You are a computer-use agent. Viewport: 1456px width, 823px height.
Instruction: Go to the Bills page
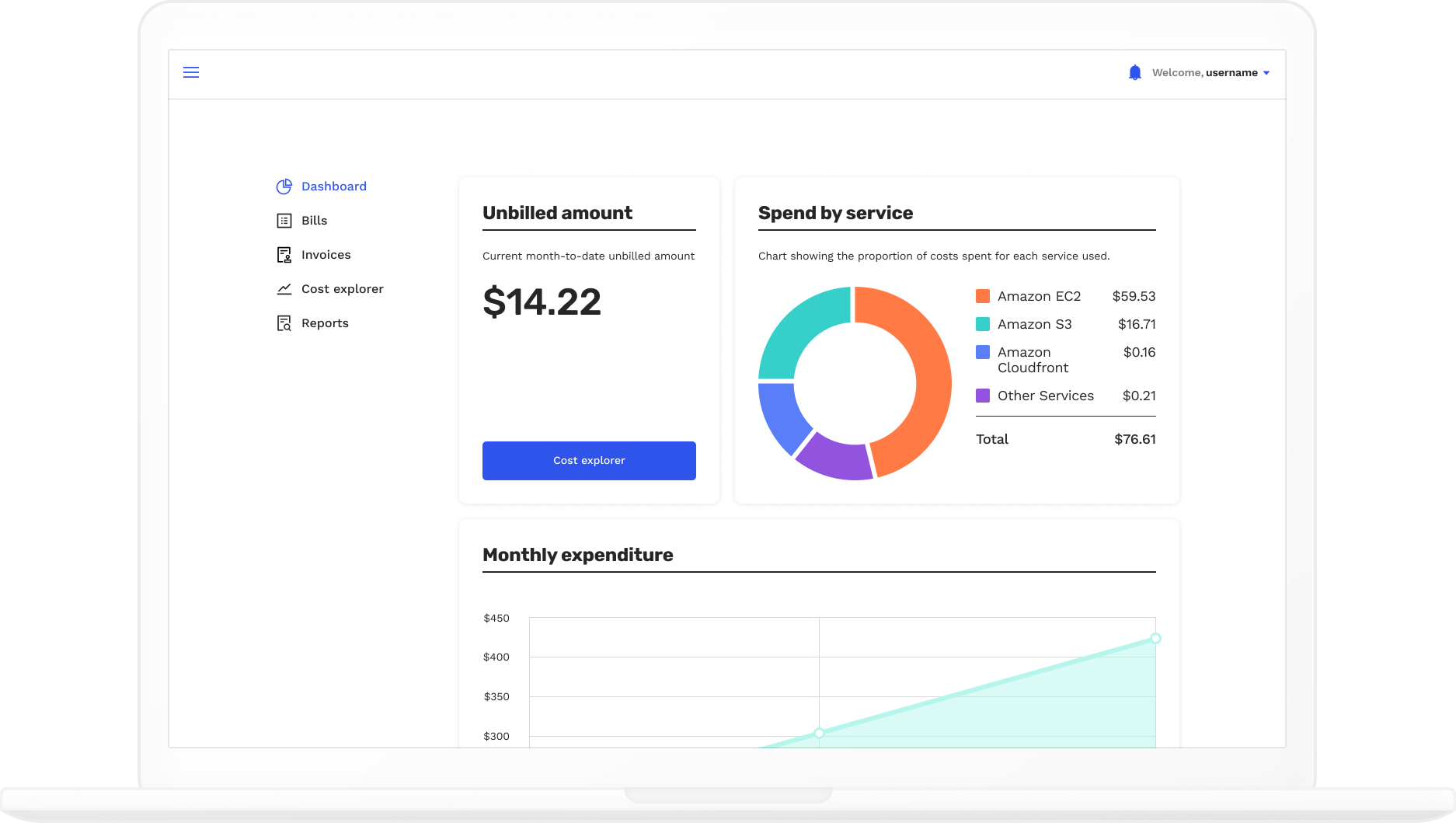coord(315,221)
